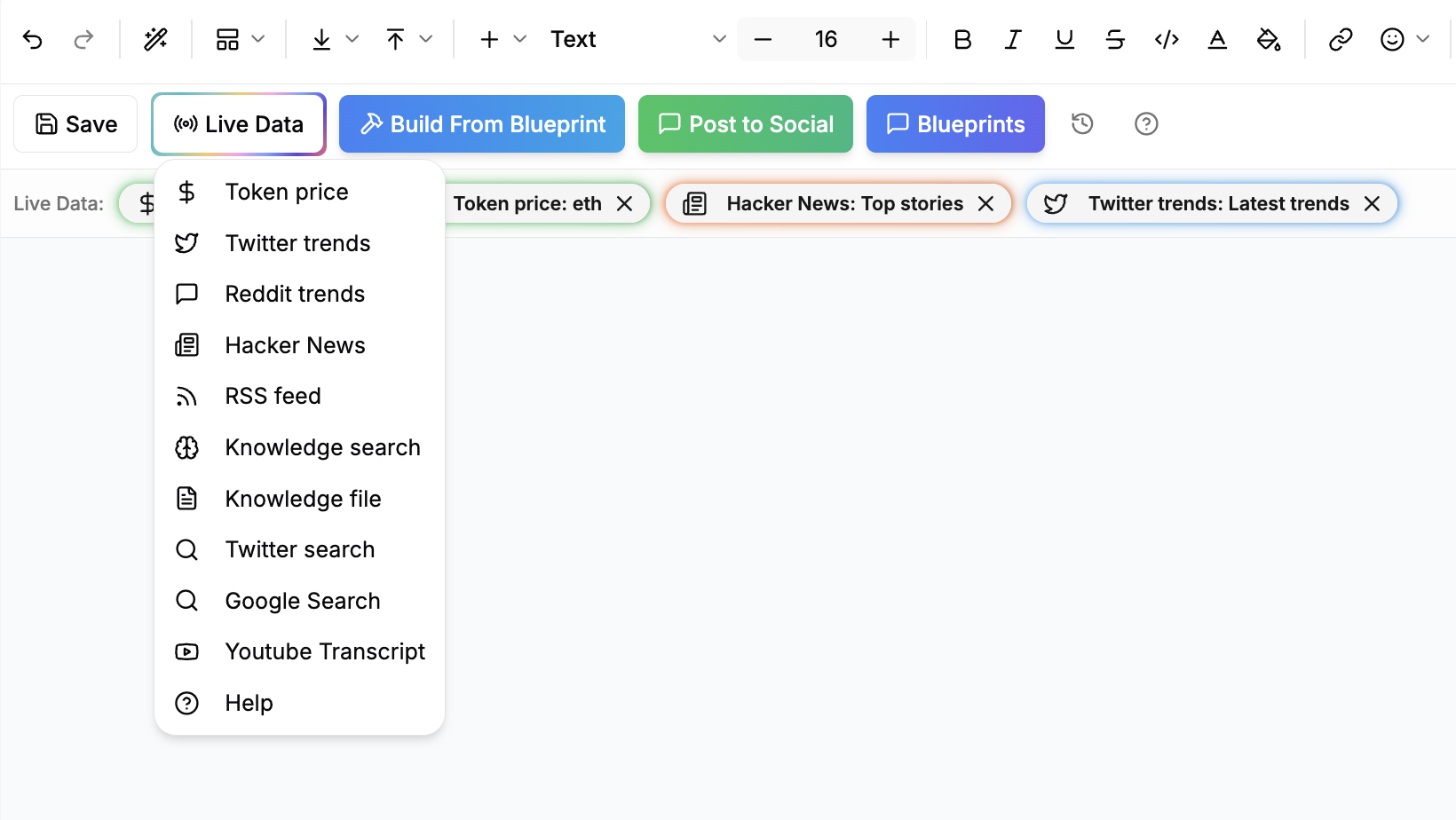Toggle italic formatting

tap(1013, 39)
